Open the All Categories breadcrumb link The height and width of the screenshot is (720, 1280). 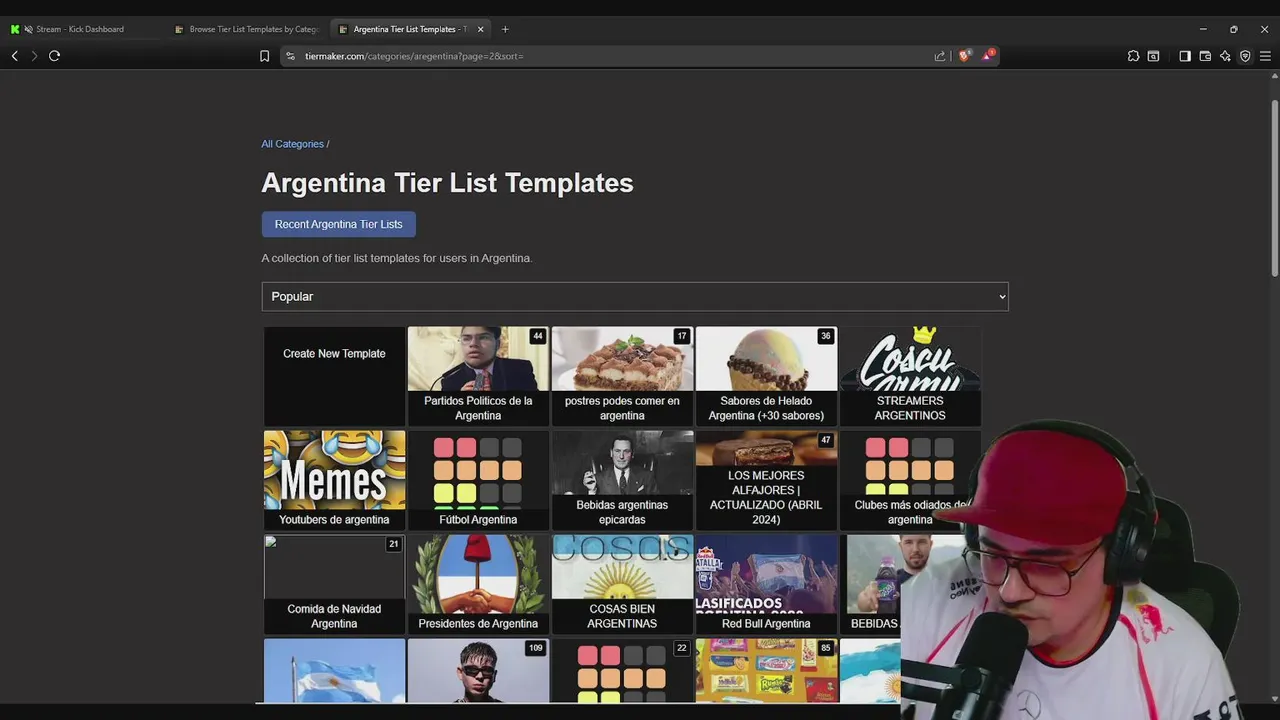coord(292,144)
